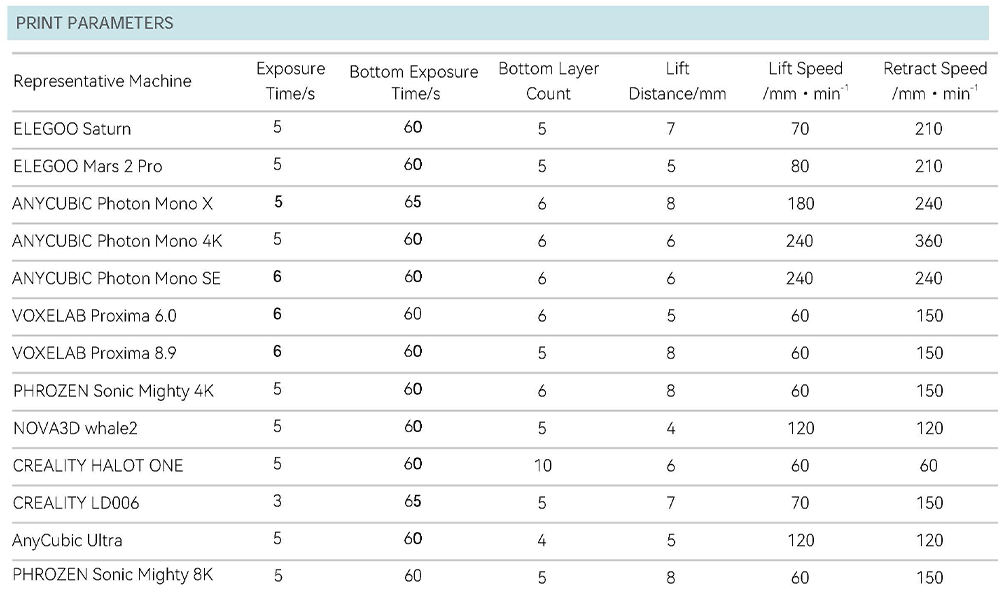1006x599 pixels.
Task: Click Photon Mono X's lift distance 8
Action: 671,203
